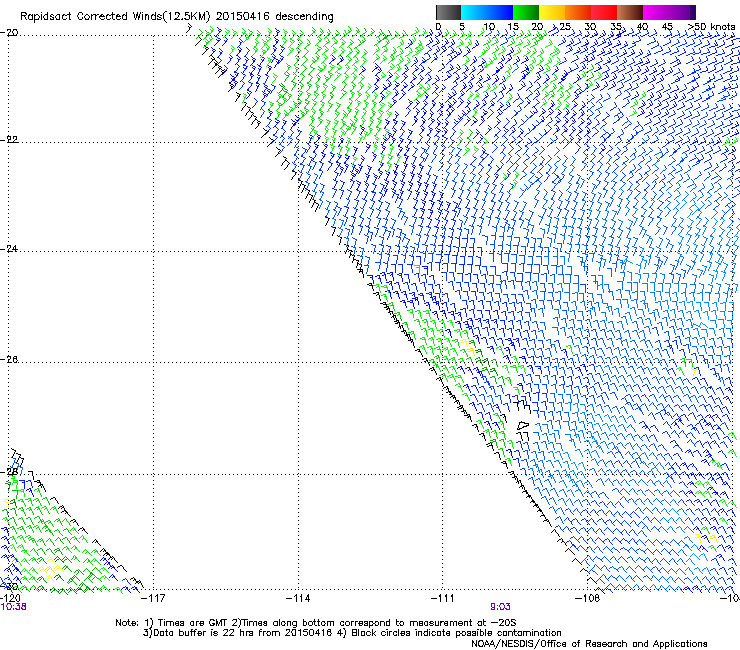This screenshot has height=650, width=740.
Task: Click the gray 0-5 knots color swatch
Action: click(448, 12)
